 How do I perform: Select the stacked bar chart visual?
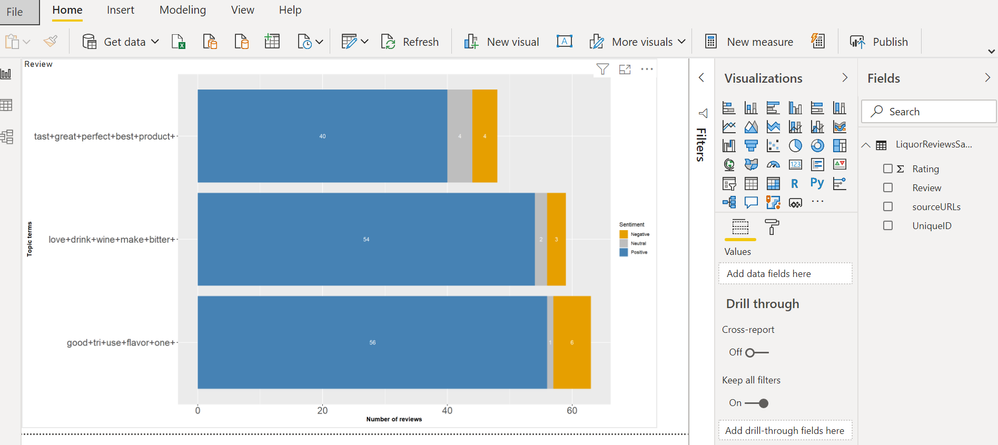[x=729, y=108]
